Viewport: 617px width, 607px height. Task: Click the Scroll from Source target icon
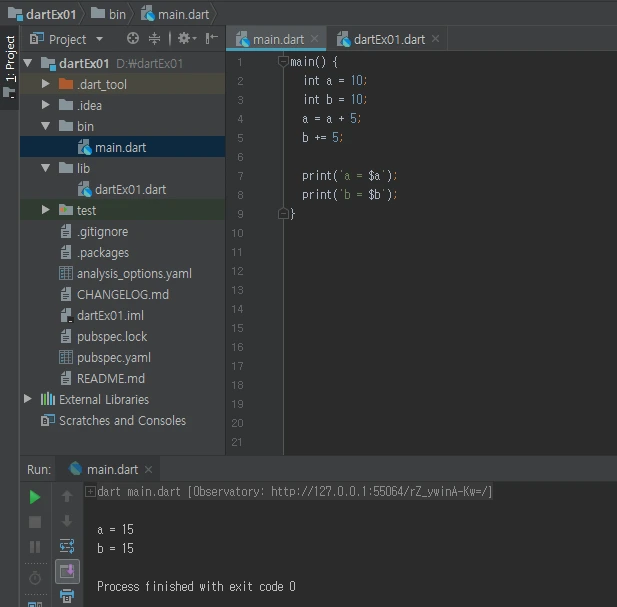pyautogui.click(x=133, y=39)
